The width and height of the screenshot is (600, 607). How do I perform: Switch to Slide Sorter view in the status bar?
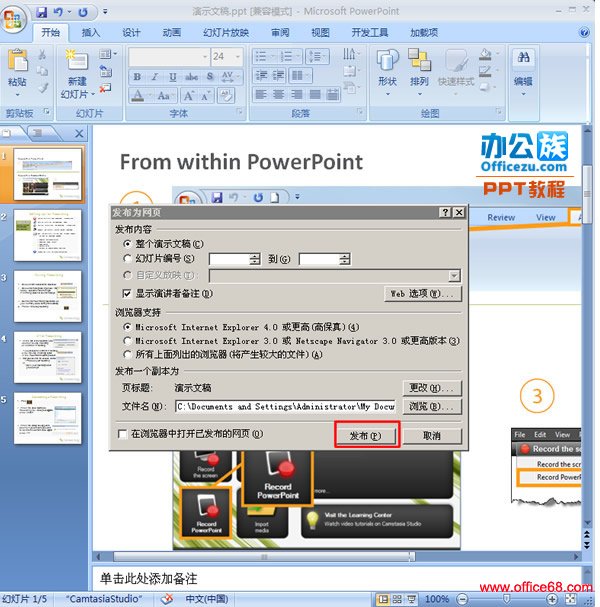coord(397,599)
